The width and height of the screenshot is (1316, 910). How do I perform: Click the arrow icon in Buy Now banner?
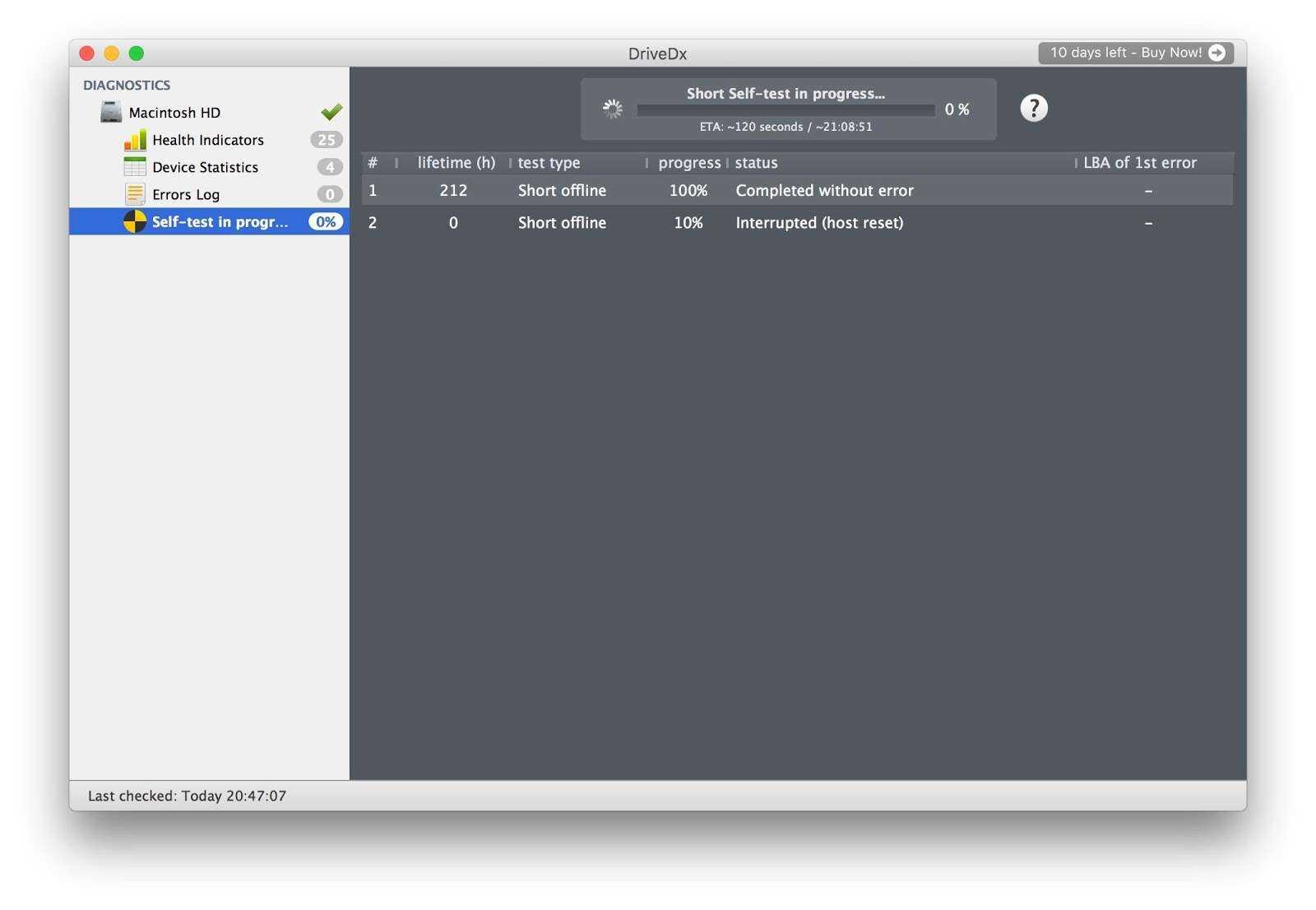1217,53
